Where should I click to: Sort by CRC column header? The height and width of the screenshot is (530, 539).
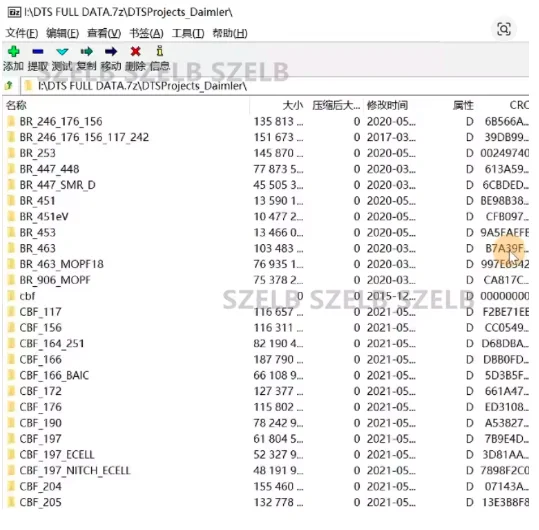pos(519,105)
